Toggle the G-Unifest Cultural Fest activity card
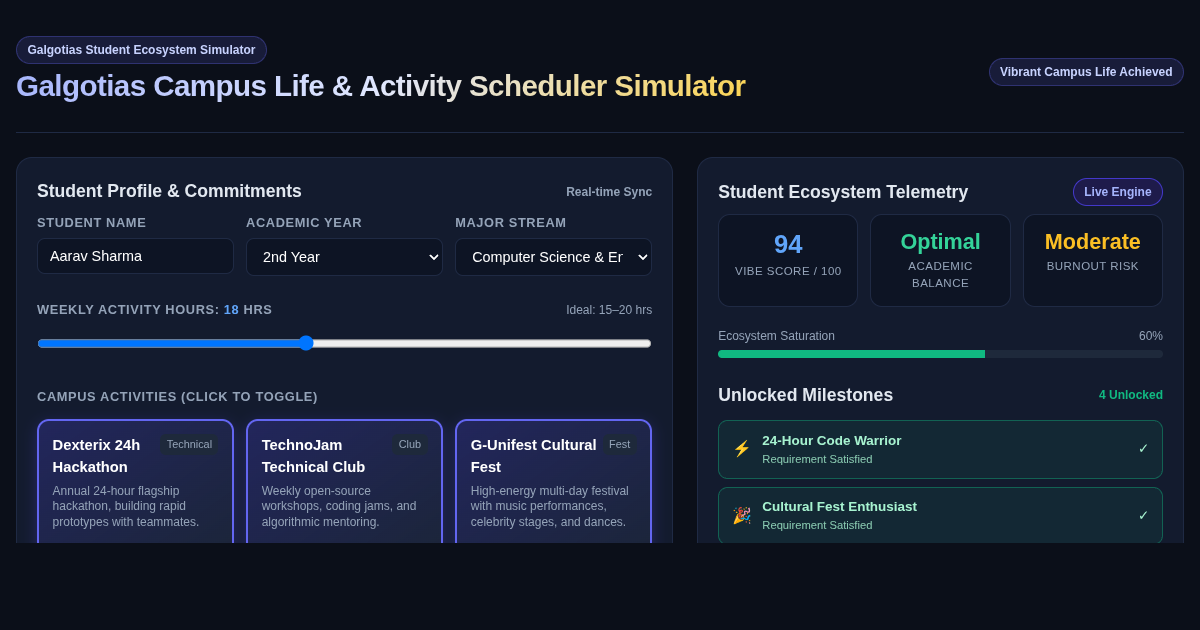The height and width of the screenshot is (630, 1200). pyautogui.click(x=553, y=482)
